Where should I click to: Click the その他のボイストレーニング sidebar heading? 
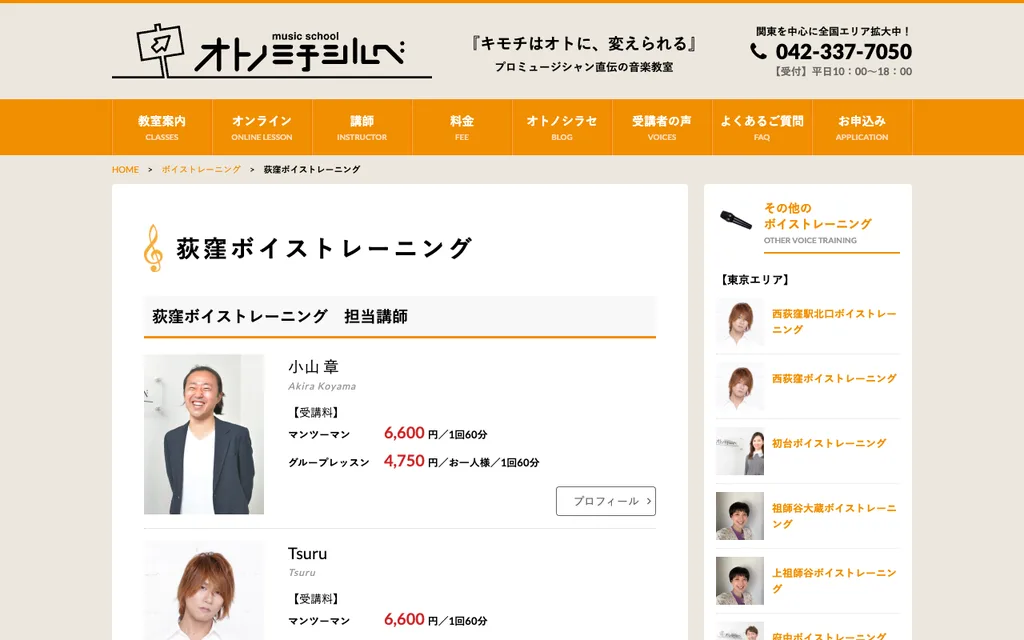(x=818, y=216)
